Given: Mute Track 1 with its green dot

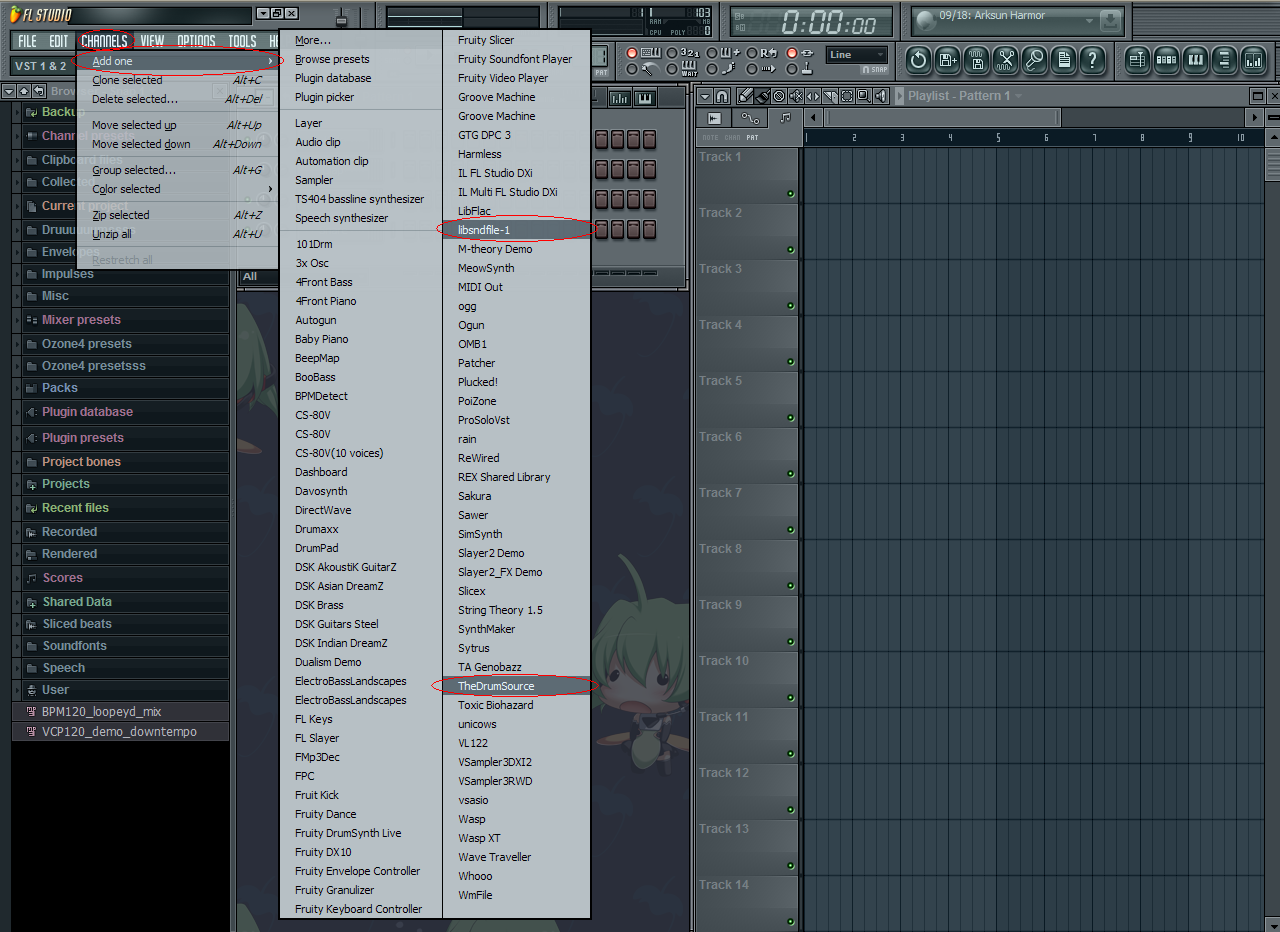Looking at the screenshot, I should click(790, 194).
